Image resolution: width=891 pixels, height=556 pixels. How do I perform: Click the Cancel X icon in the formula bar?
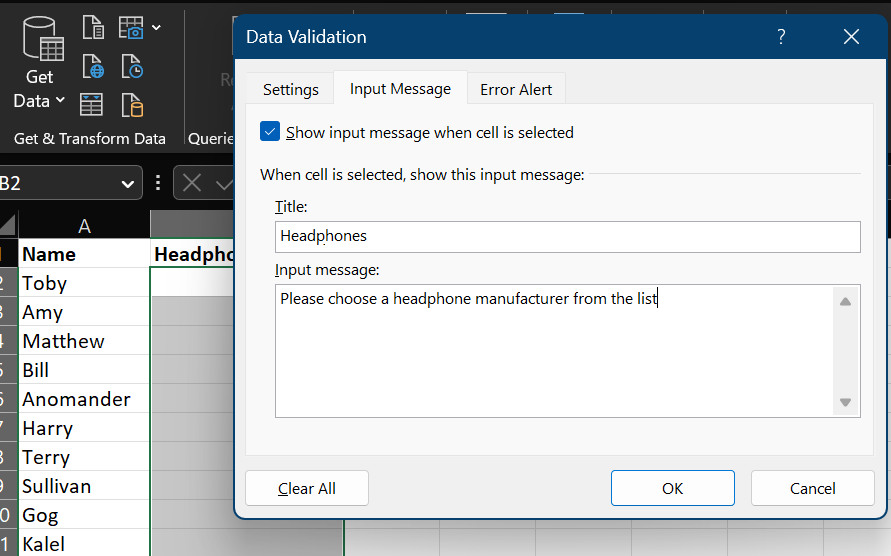(192, 183)
